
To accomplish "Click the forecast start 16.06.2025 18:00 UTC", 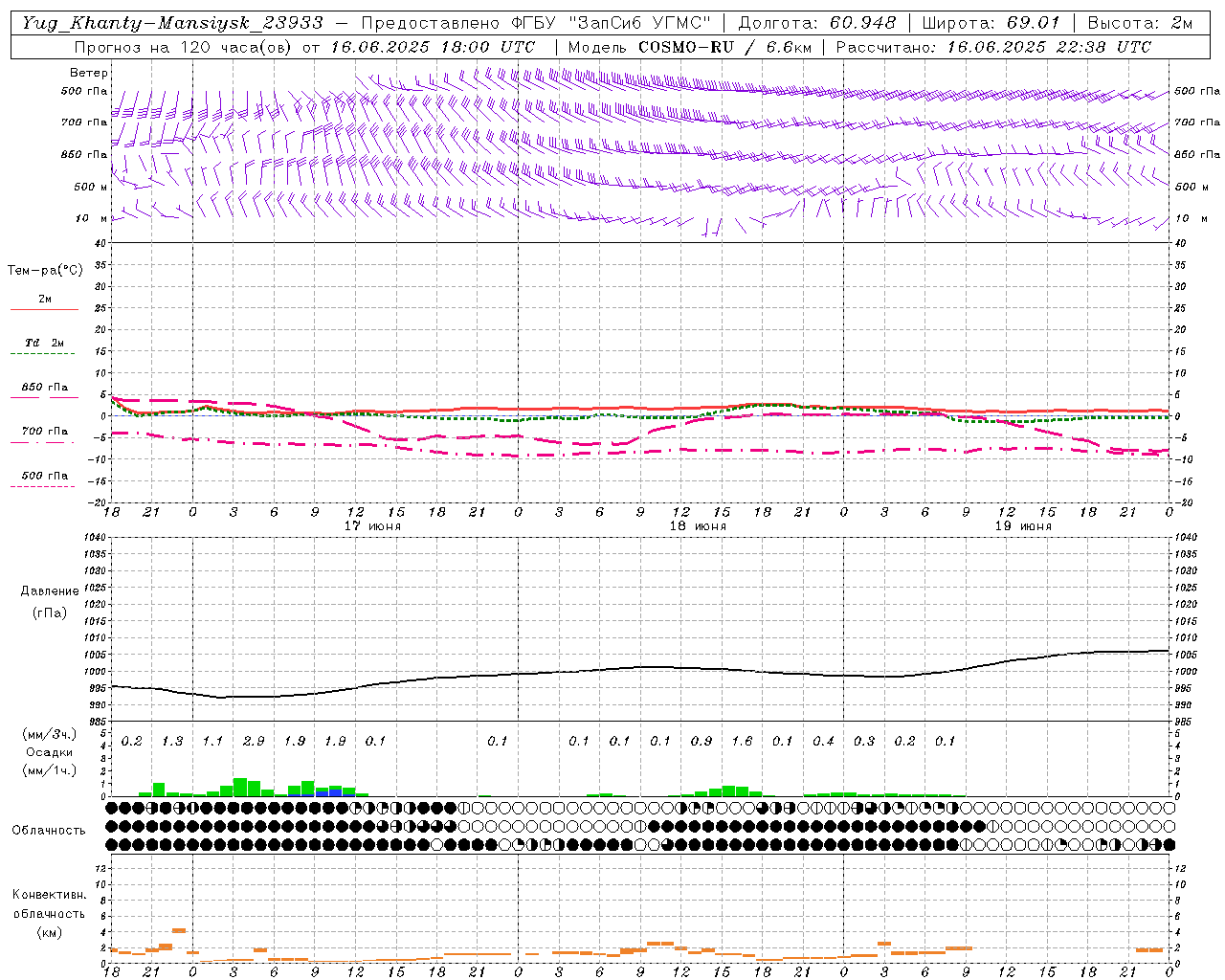I will (434, 47).
